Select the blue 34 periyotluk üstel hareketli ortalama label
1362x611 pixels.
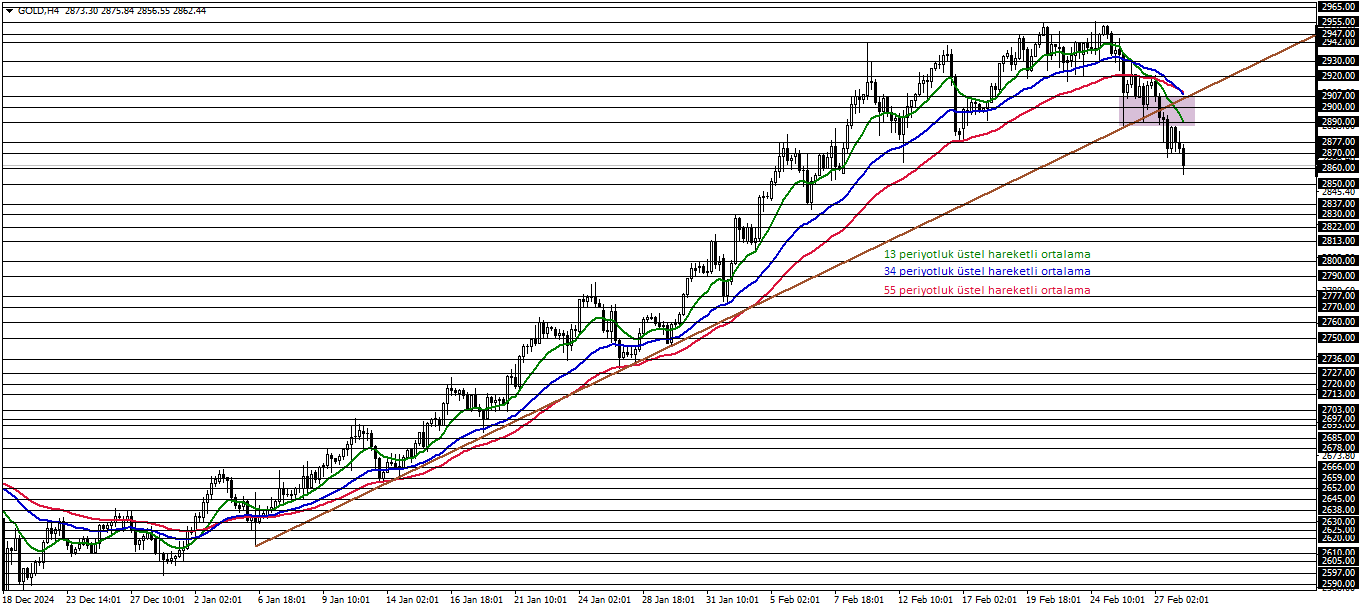[x=987, y=271]
